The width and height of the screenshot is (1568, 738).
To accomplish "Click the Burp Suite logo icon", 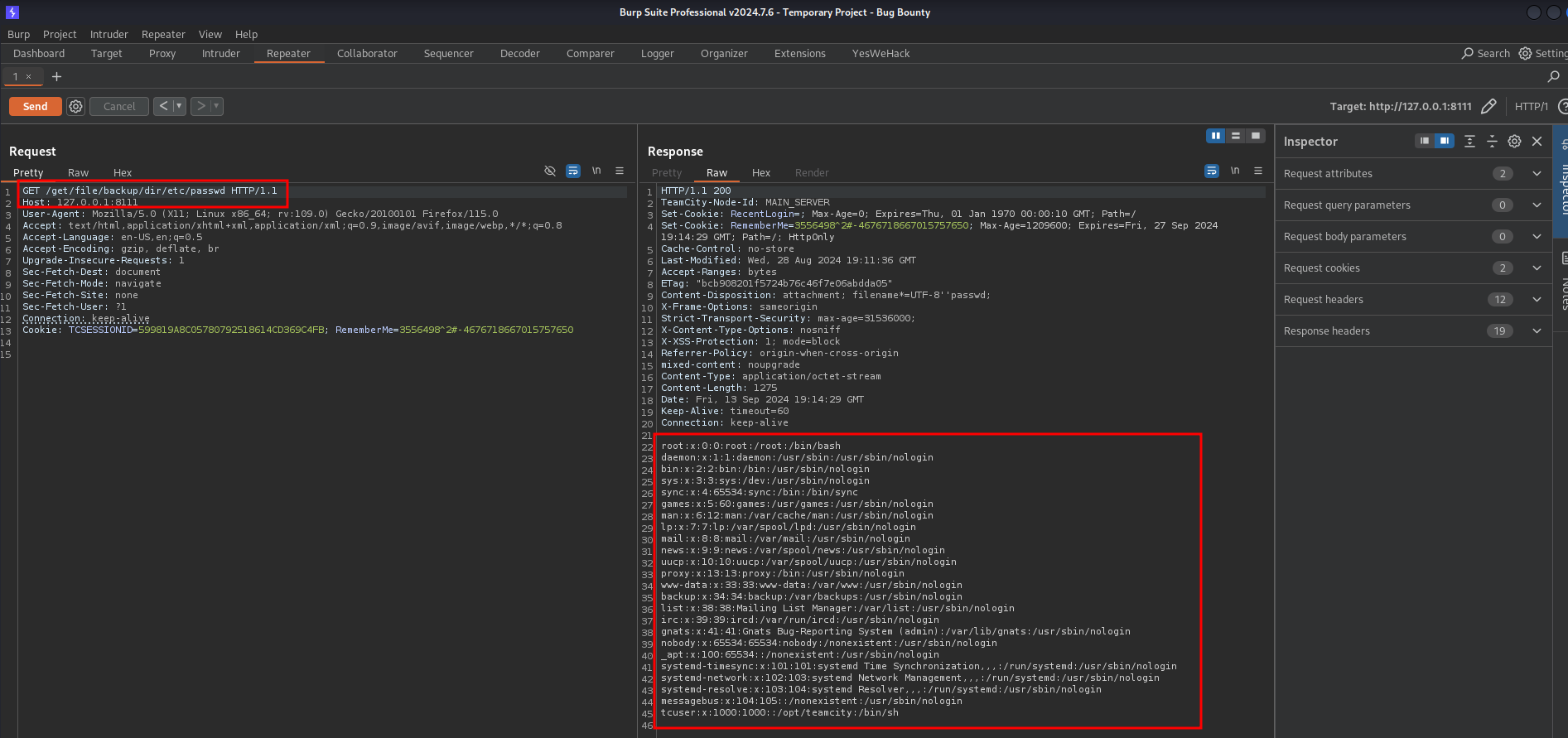I will pyautogui.click(x=12, y=12).
